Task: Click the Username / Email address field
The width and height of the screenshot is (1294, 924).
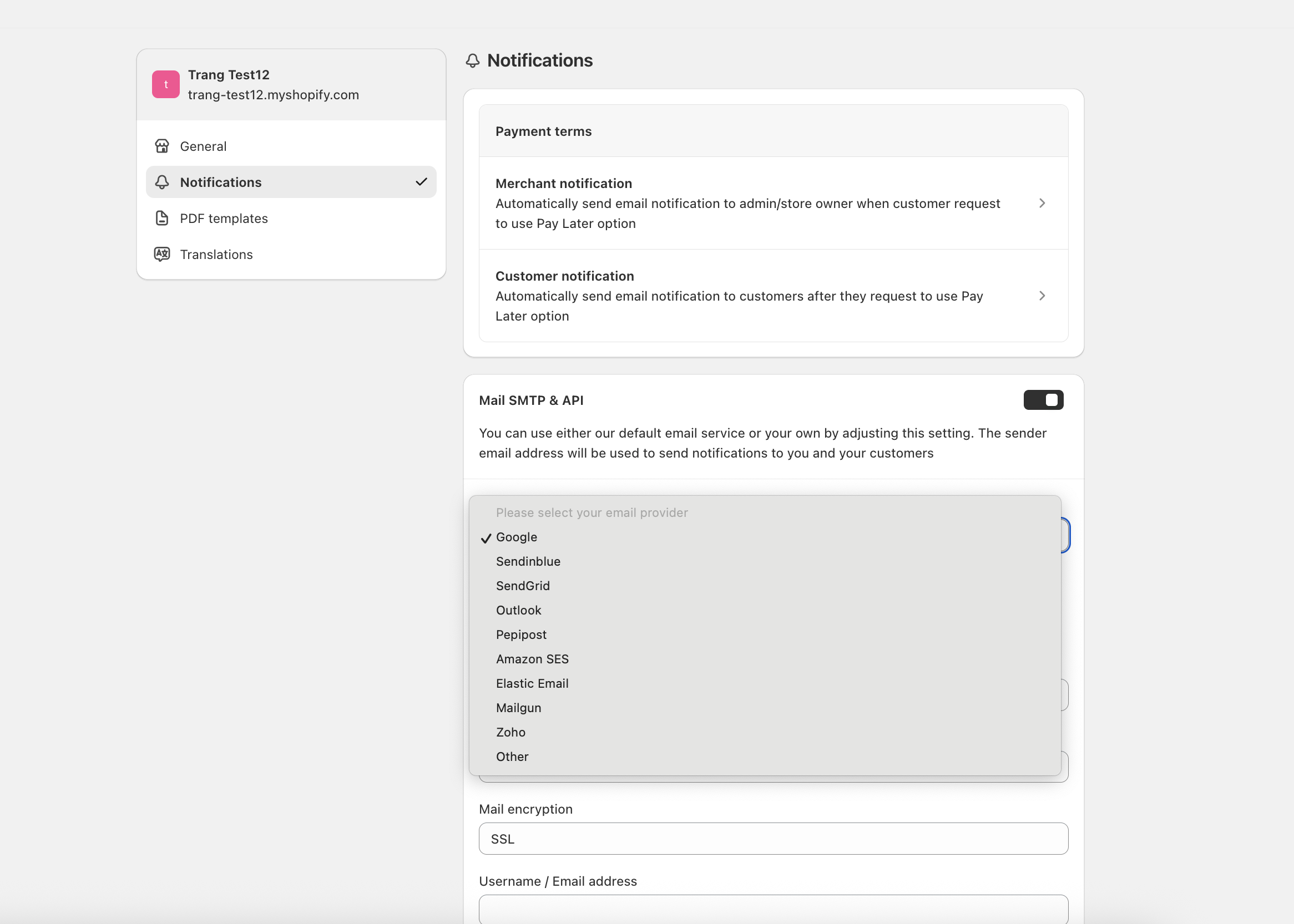Action: 773,909
